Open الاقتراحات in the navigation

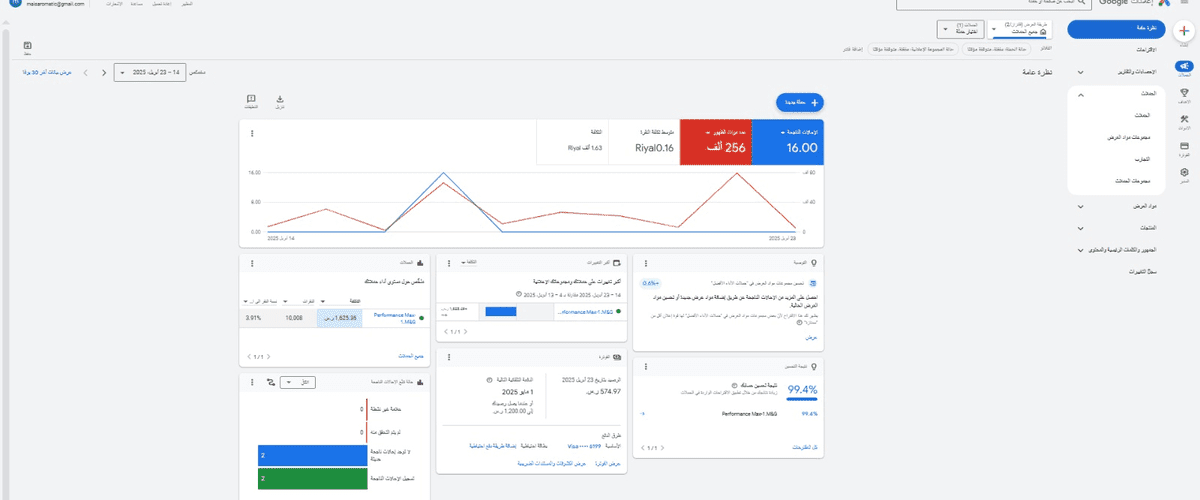point(1148,50)
